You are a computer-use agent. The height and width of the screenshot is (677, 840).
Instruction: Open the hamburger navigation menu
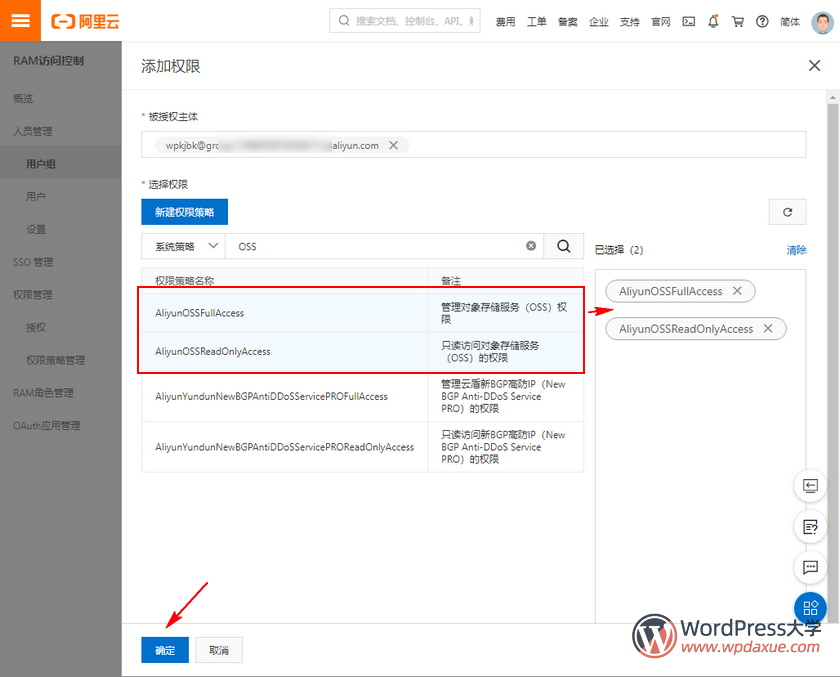click(20, 21)
